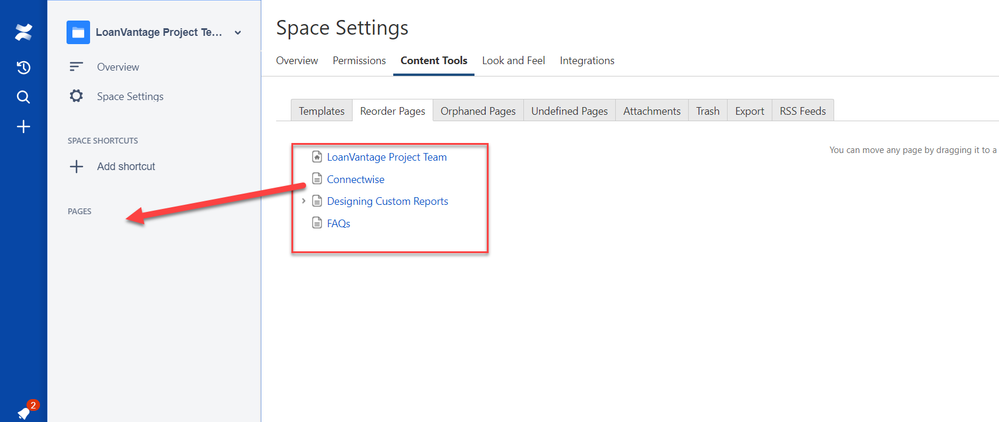Switch to the Permissions tab
The width and height of the screenshot is (999, 422).
pyautogui.click(x=359, y=61)
